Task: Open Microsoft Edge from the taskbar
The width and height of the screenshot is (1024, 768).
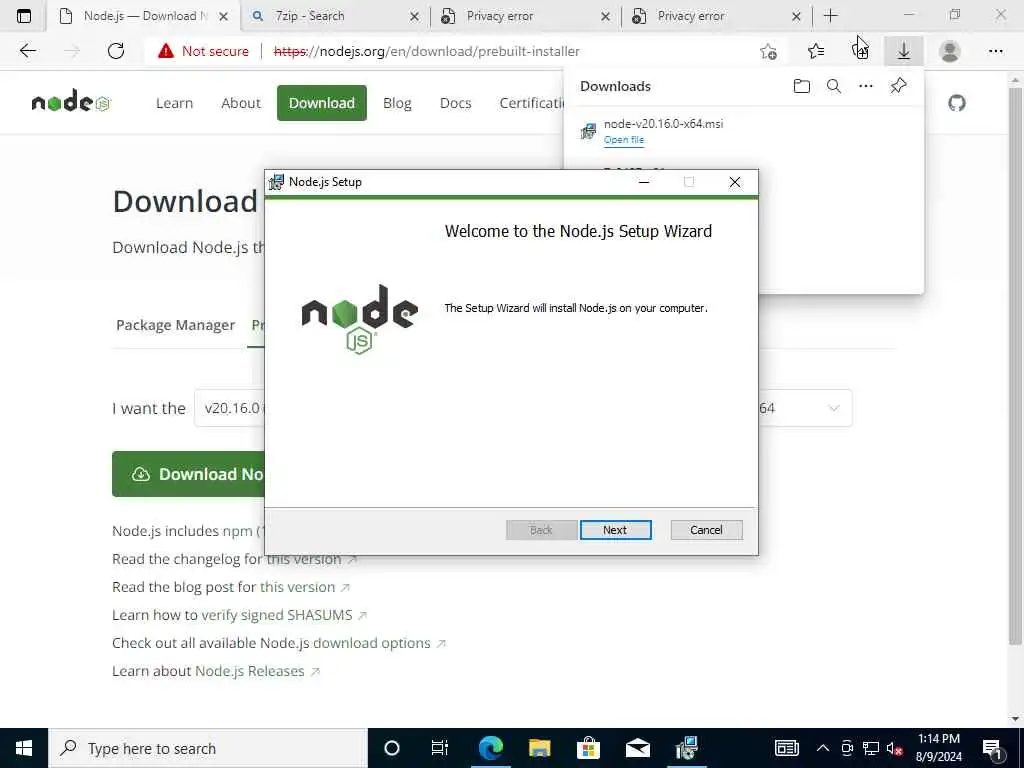Action: pyautogui.click(x=490, y=748)
